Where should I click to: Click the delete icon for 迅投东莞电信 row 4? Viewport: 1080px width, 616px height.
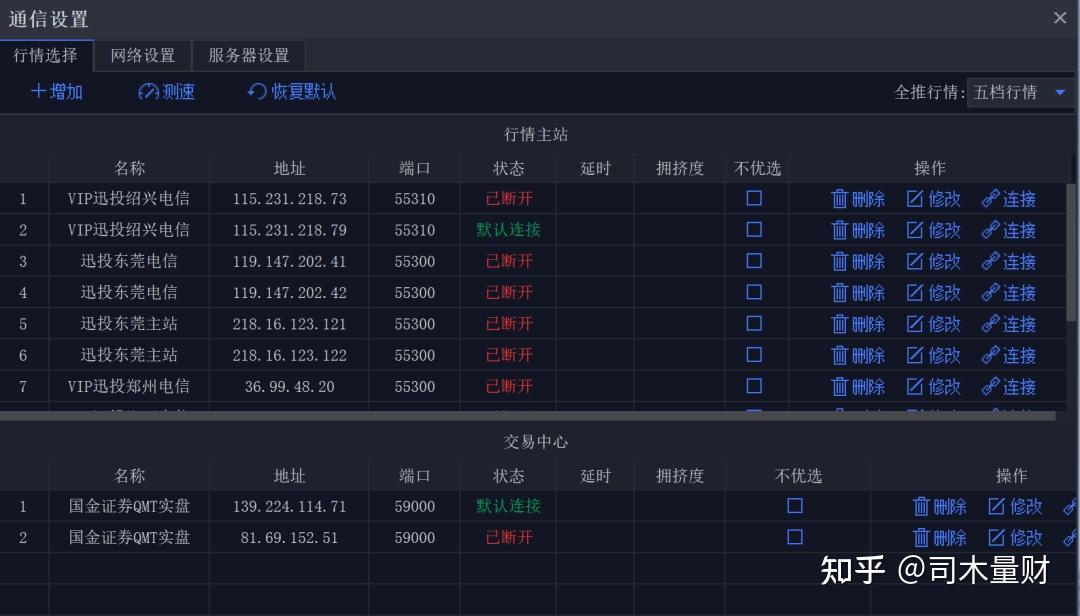pyautogui.click(x=840, y=292)
